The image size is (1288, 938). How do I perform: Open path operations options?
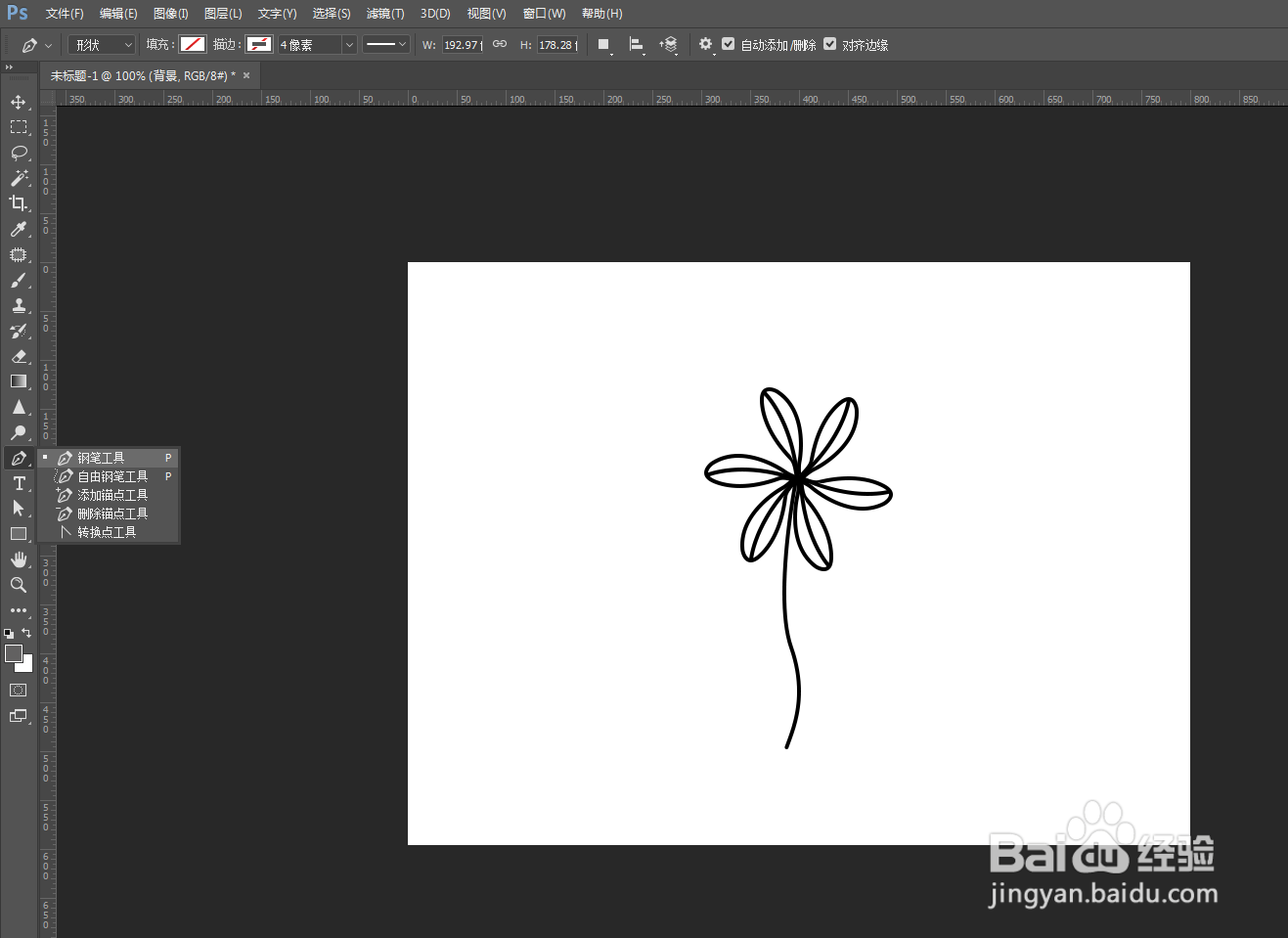pyautogui.click(x=604, y=45)
